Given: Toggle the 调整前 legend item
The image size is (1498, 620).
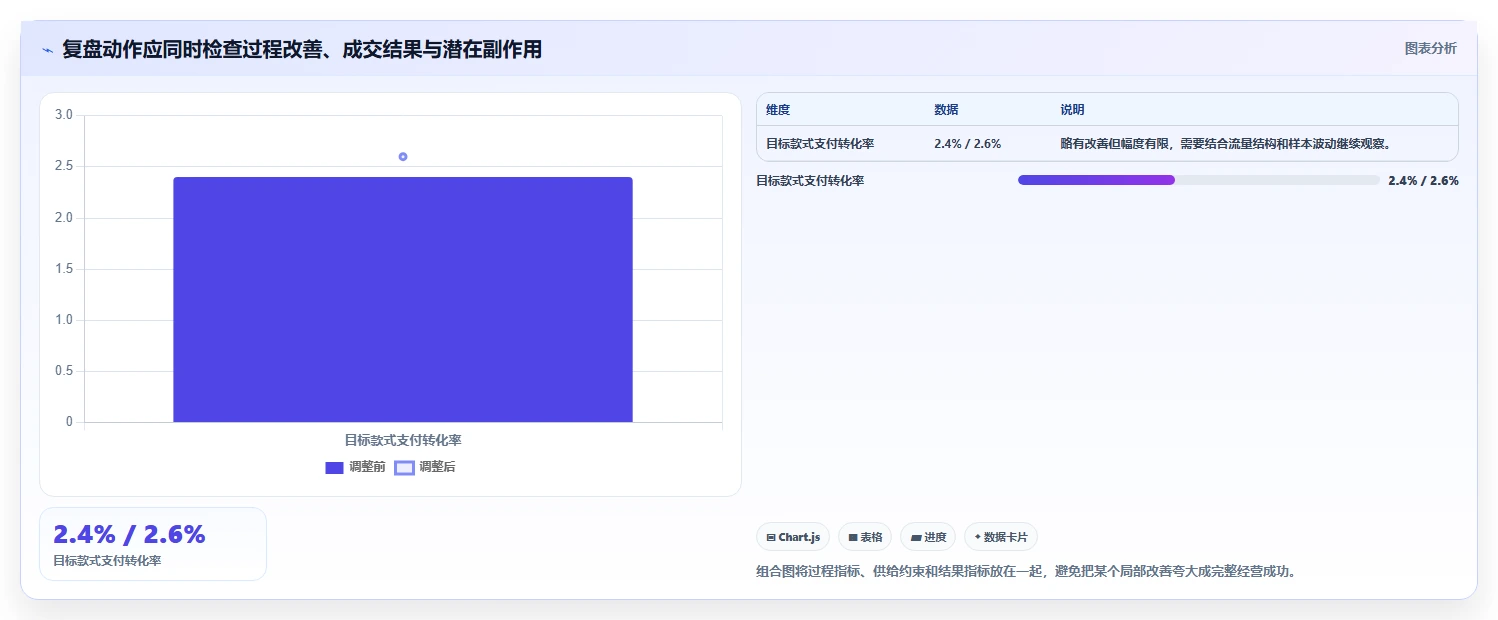Looking at the screenshot, I should [355, 467].
